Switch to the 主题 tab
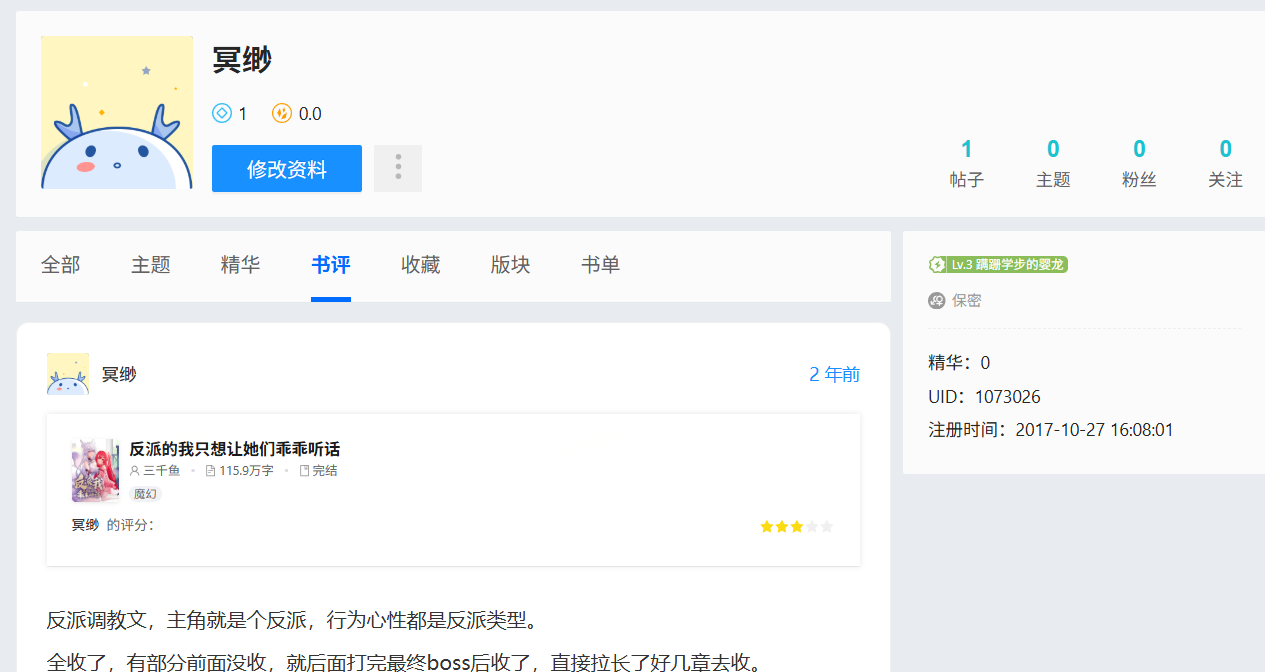1265x672 pixels. [151, 265]
